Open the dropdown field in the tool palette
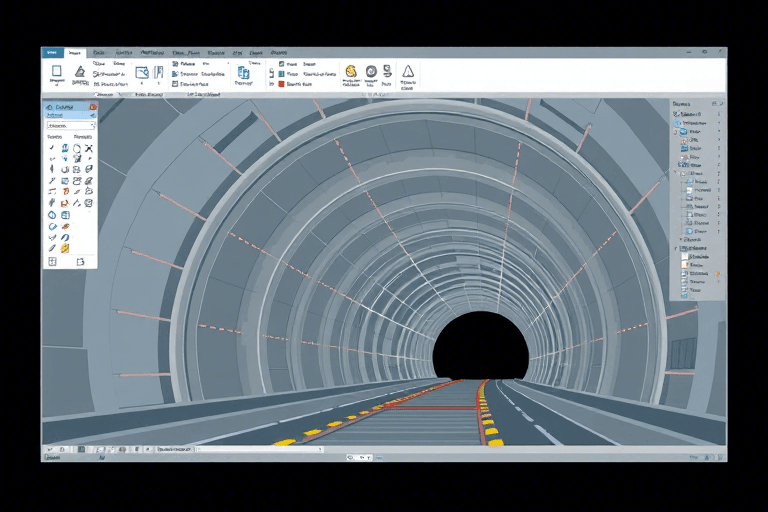Viewport: 768px width, 512px height. (x=70, y=127)
